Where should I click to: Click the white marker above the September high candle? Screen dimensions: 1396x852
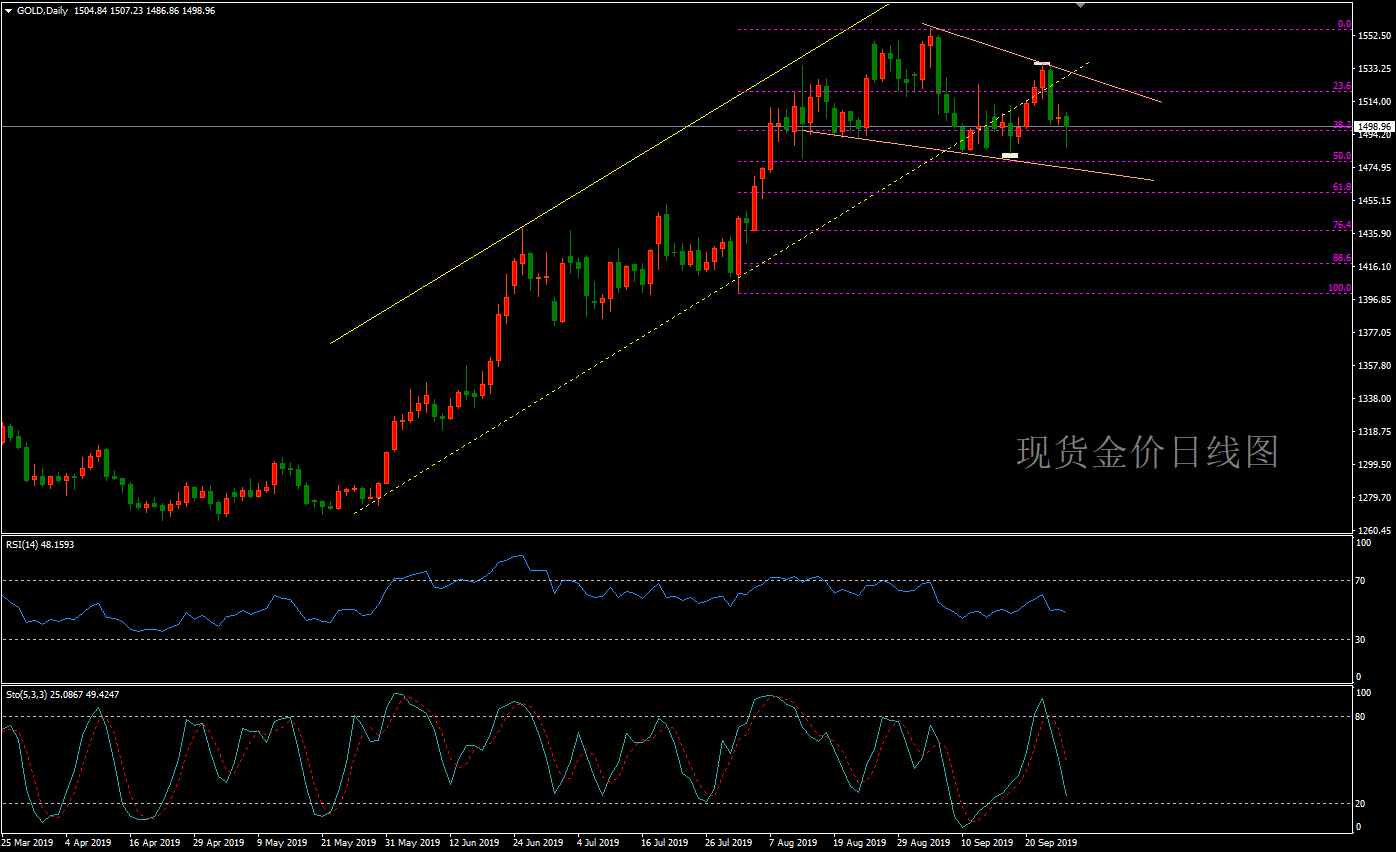point(1041,64)
